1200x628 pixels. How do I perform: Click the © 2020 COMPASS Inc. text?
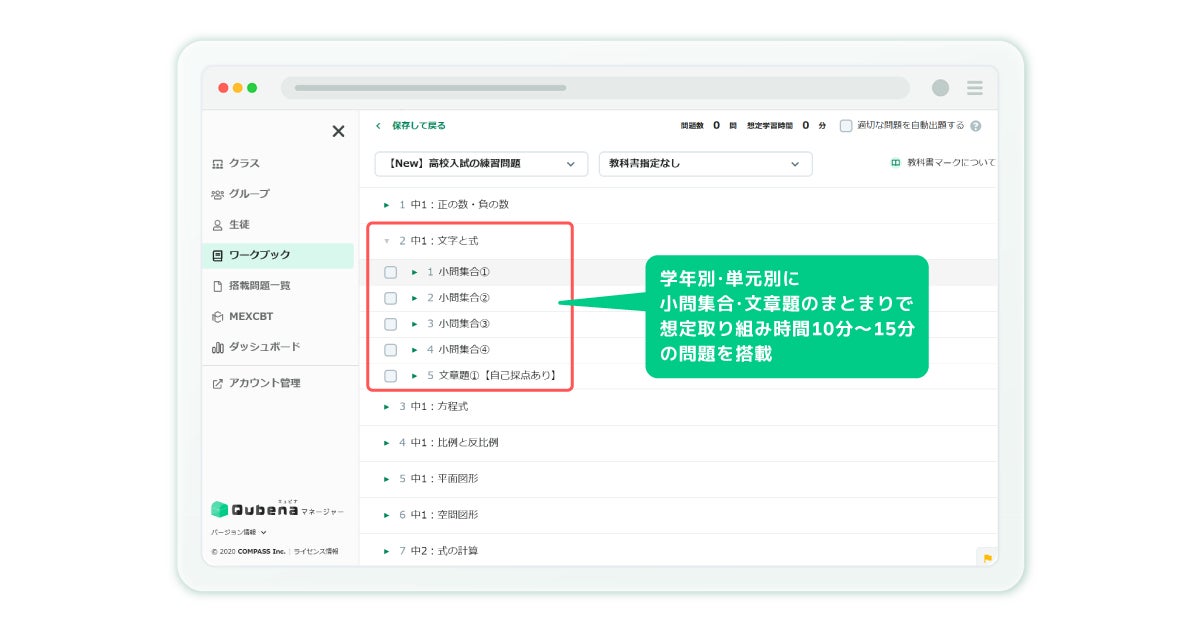248,551
